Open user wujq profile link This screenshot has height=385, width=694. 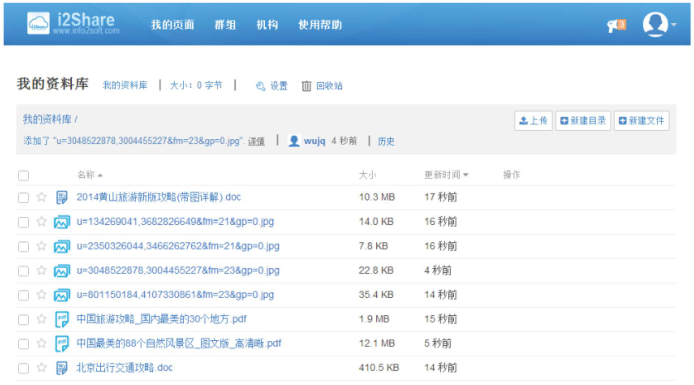tap(315, 141)
